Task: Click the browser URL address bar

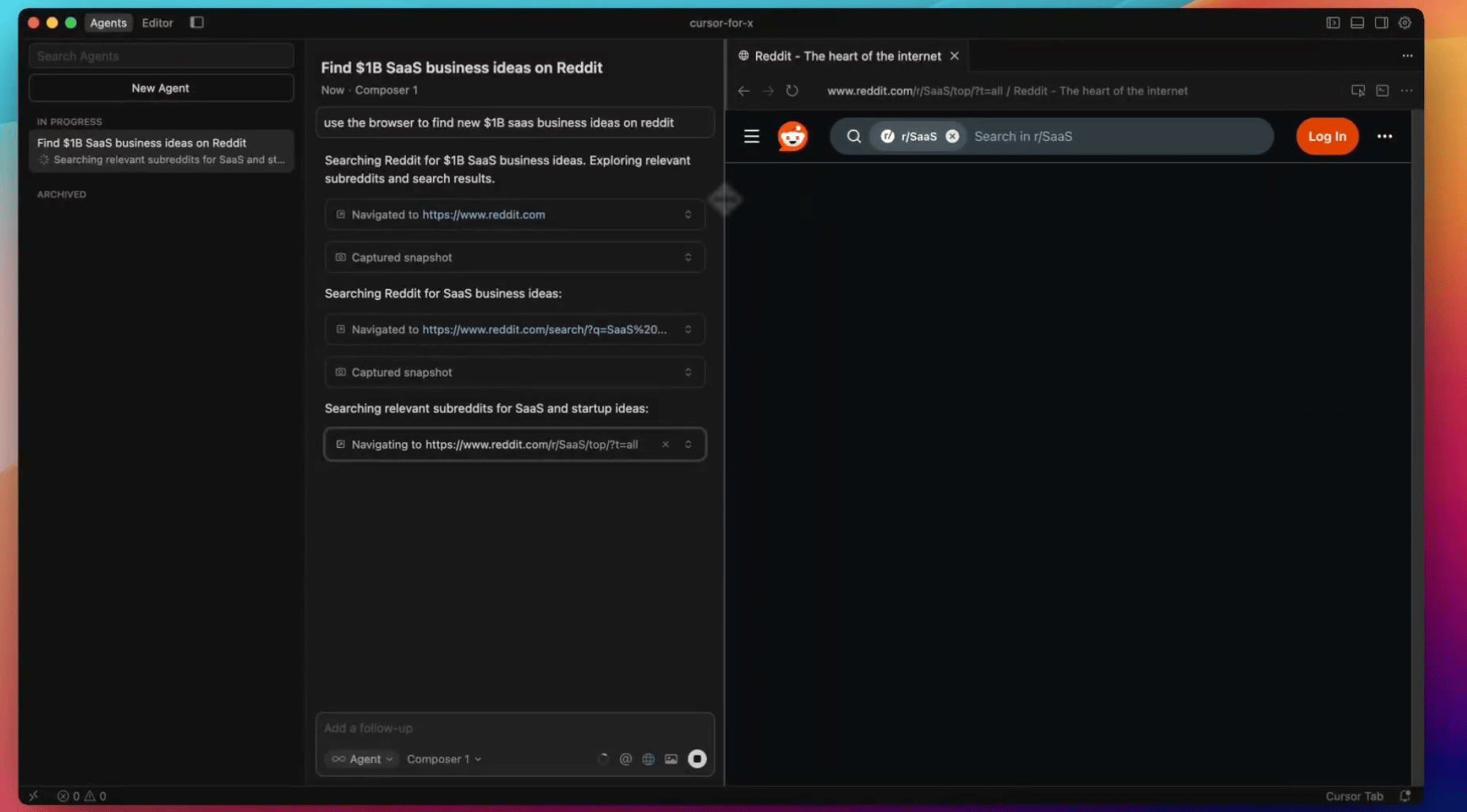Action: [1007, 91]
